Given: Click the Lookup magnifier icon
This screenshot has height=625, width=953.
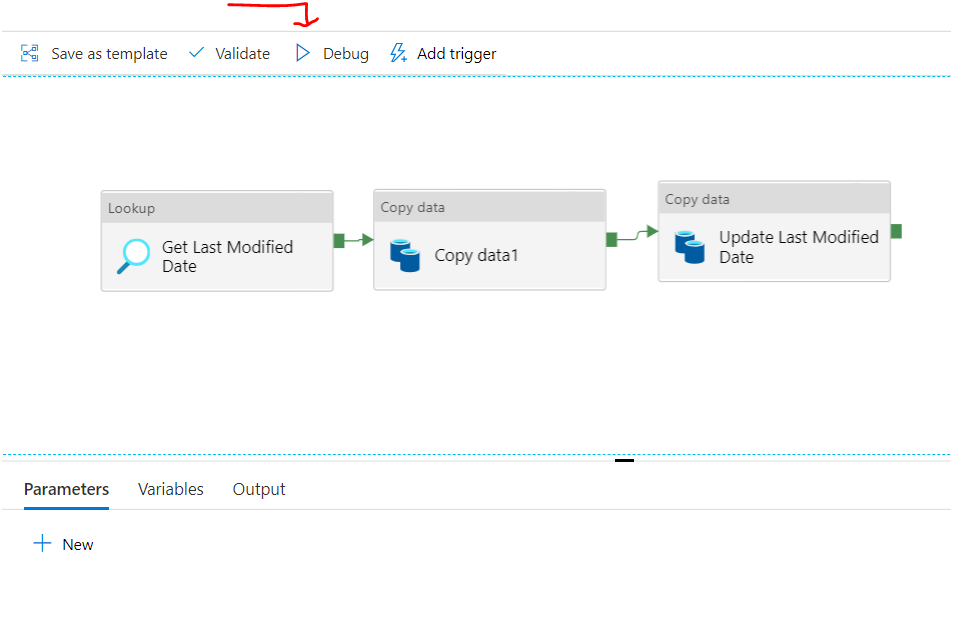Looking at the screenshot, I should [133, 256].
